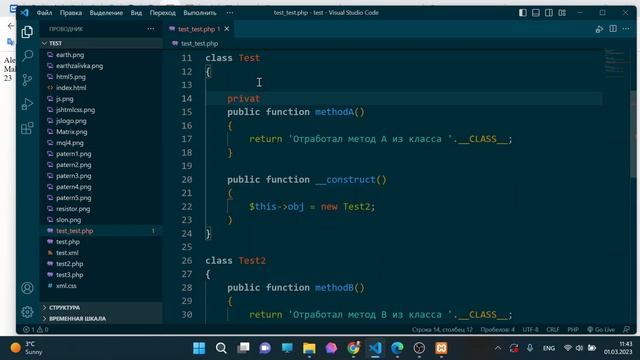This screenshot has height=360, width=640.
Task: Open Run and Debug view
Action: pyautogui.click(x=27, y=104)
